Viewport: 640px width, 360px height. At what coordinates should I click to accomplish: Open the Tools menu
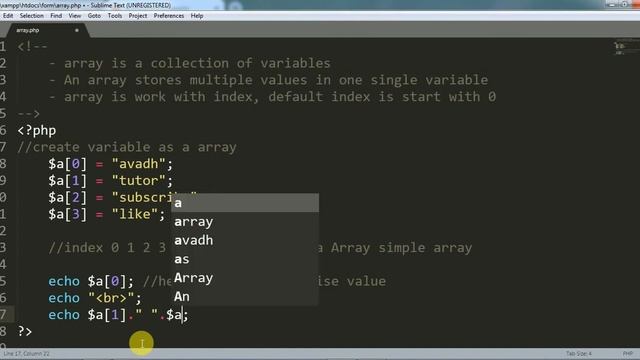coord(115,16)
